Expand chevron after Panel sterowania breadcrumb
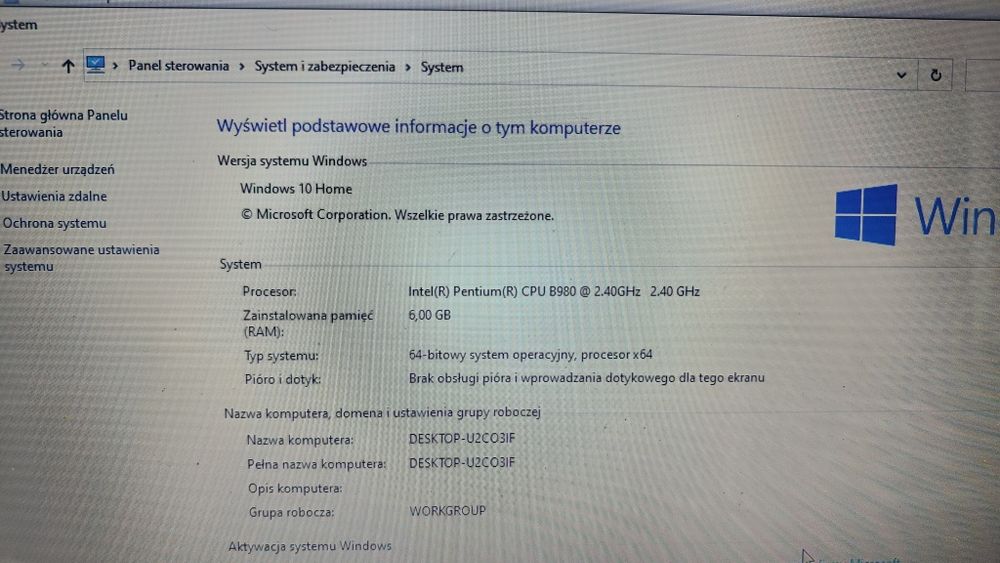Image resolution: width=1000 pixels, height=563 pixels. [242, 66]
